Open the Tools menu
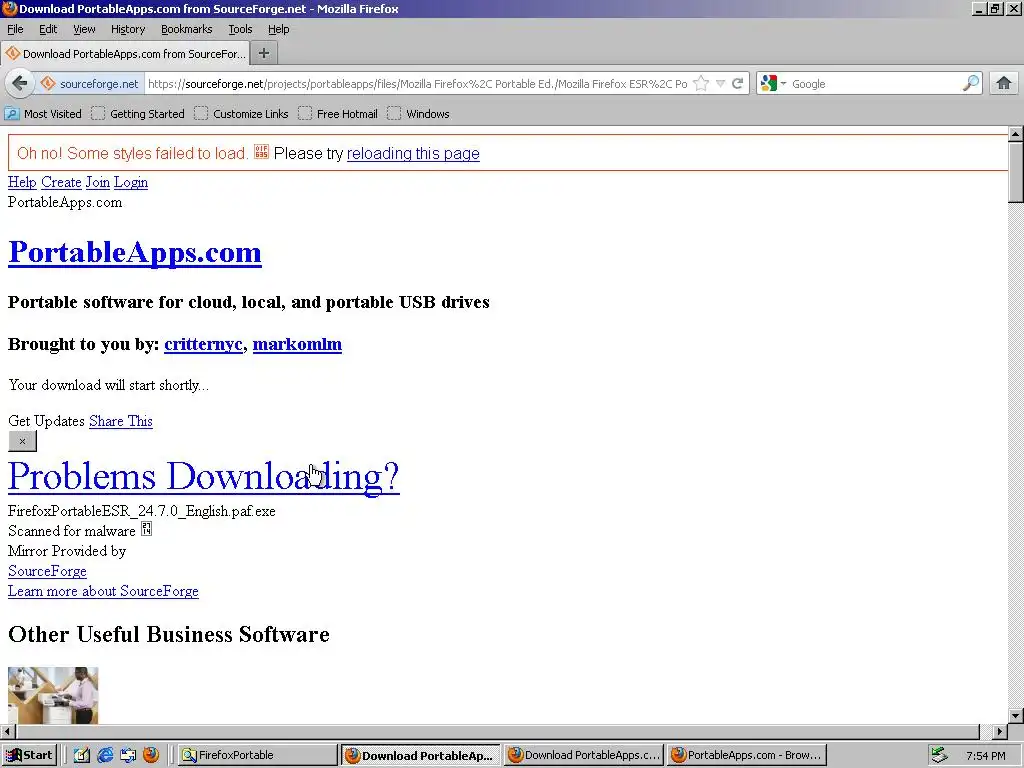Image resolution: width=1024 pixels, height=768 pixels. pos(240,29)
